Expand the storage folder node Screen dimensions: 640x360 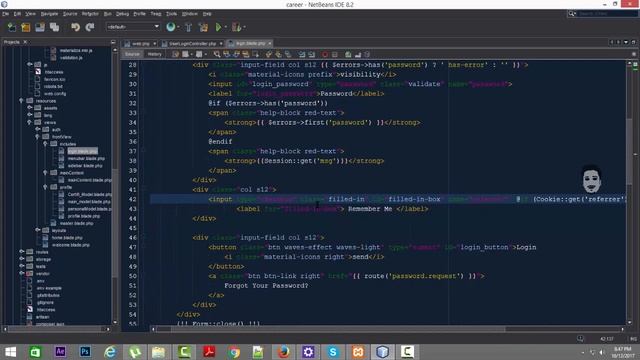(x=21, y=259)
